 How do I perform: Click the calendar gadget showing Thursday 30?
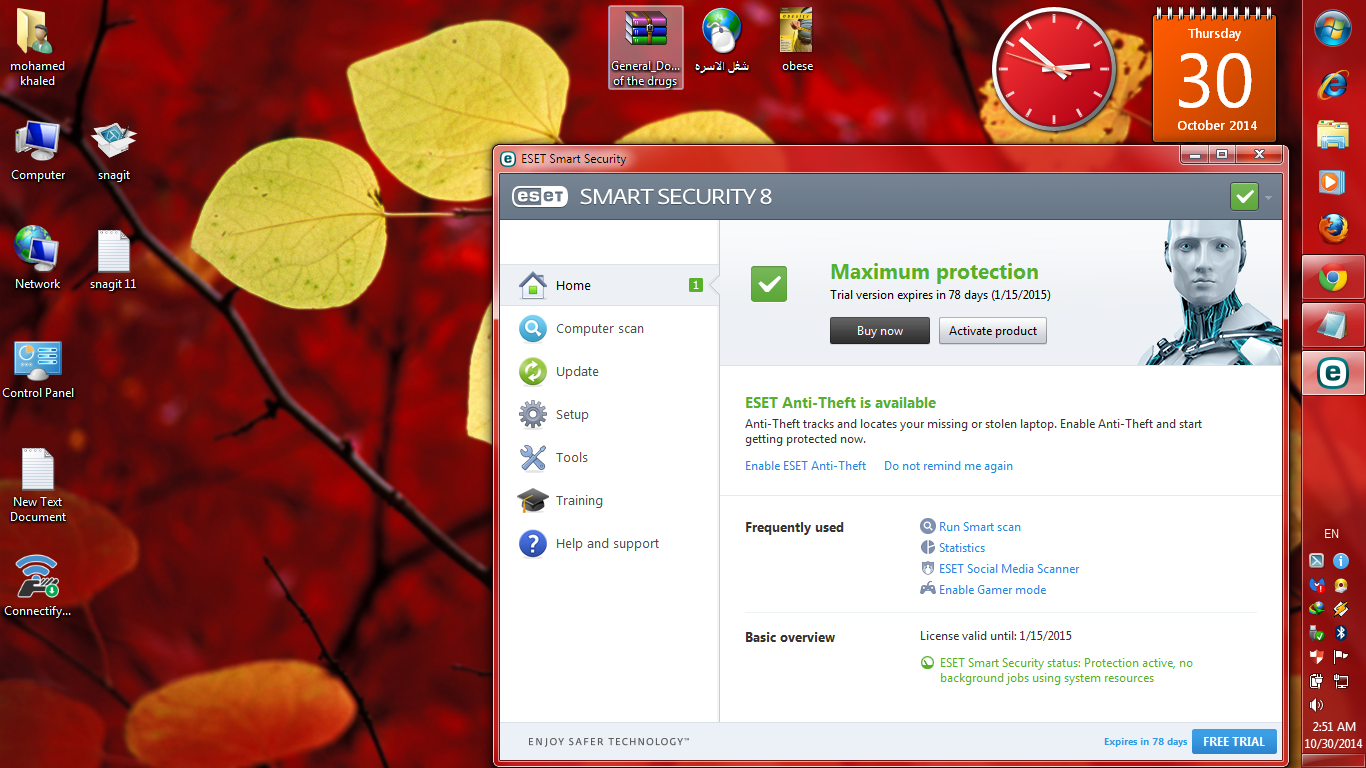[x=1215, y=76]
